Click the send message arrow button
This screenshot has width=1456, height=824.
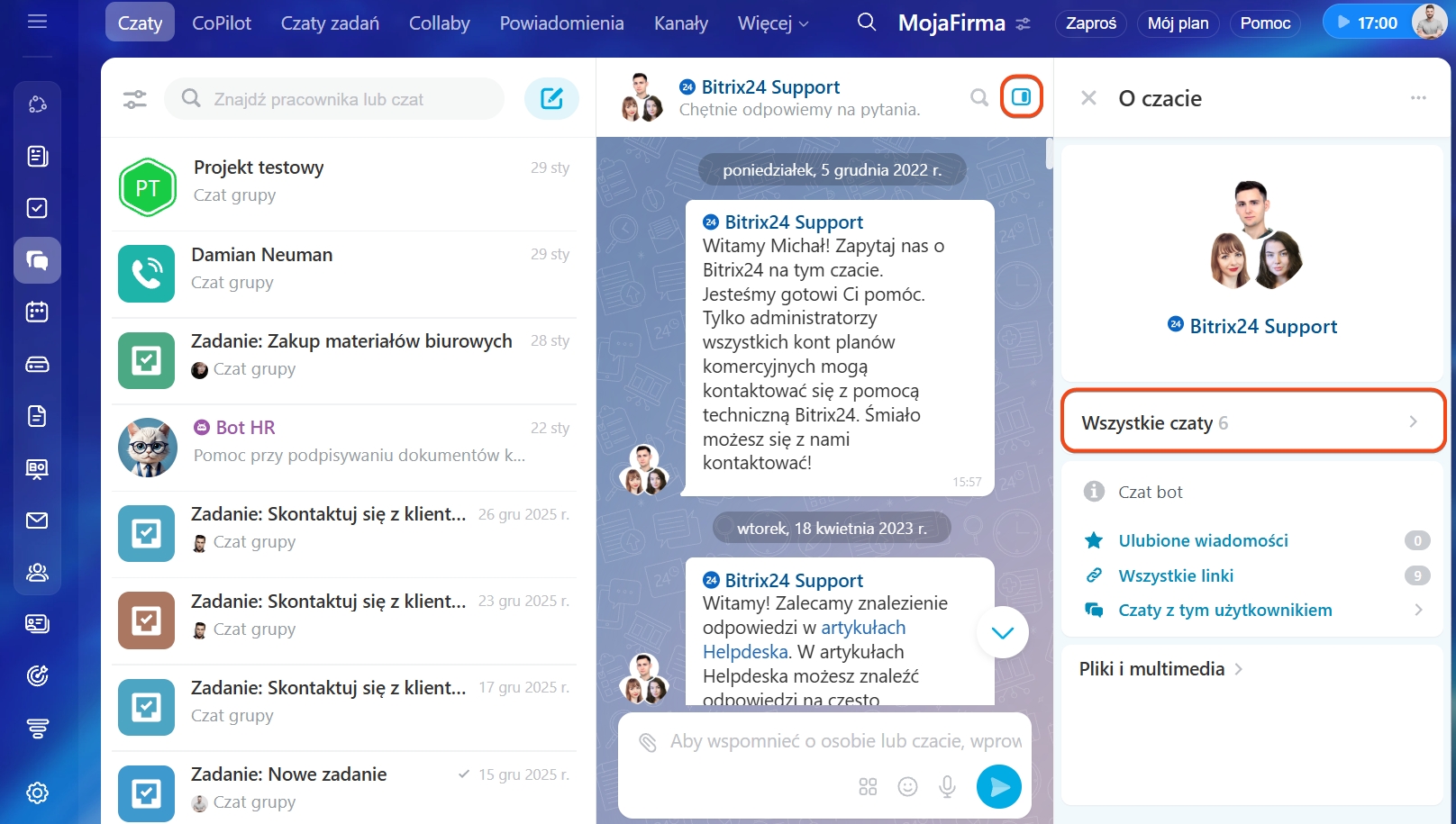(x=998, y=787)
